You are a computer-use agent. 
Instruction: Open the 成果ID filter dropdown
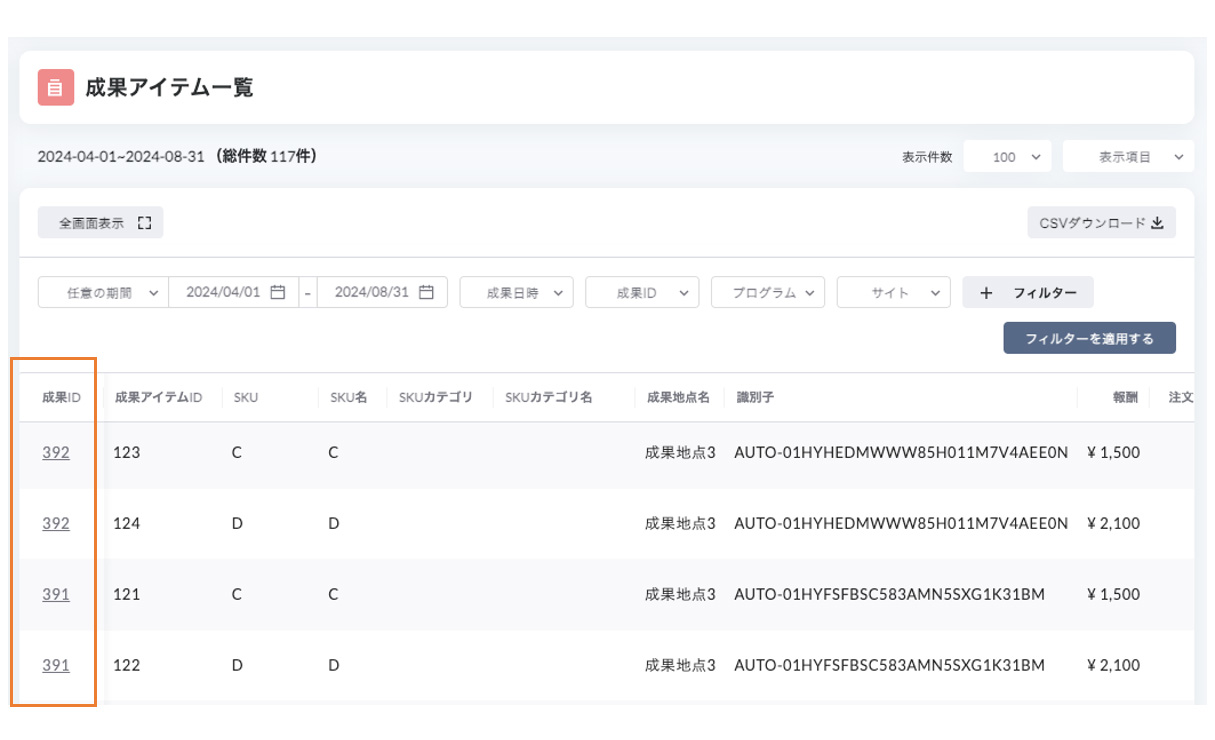click(x=642, y=292)
